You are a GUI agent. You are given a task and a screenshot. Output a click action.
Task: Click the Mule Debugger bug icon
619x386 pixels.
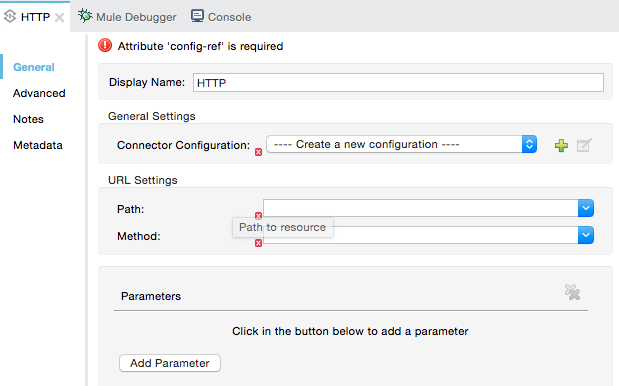[85, 16]
